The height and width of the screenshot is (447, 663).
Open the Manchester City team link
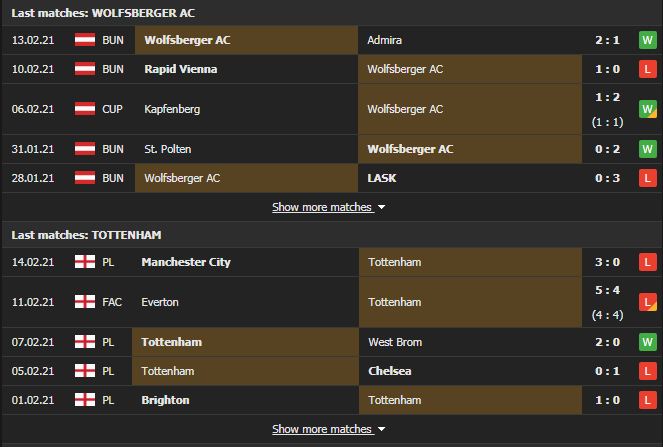(186, 262)
